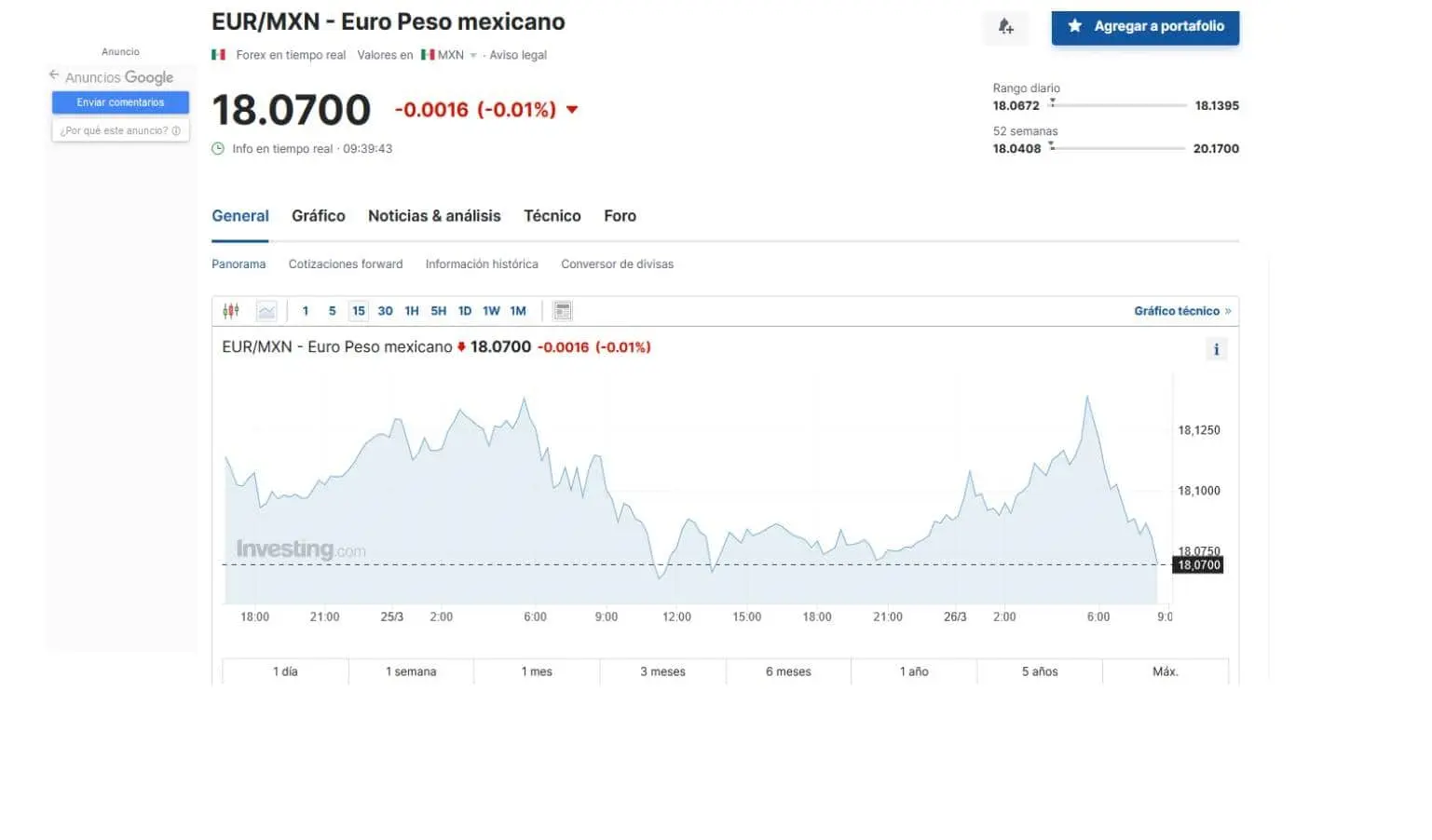Screen dimensions: 1432x840
Task: Select the 1 mes range
Action: tap(537, 671)
